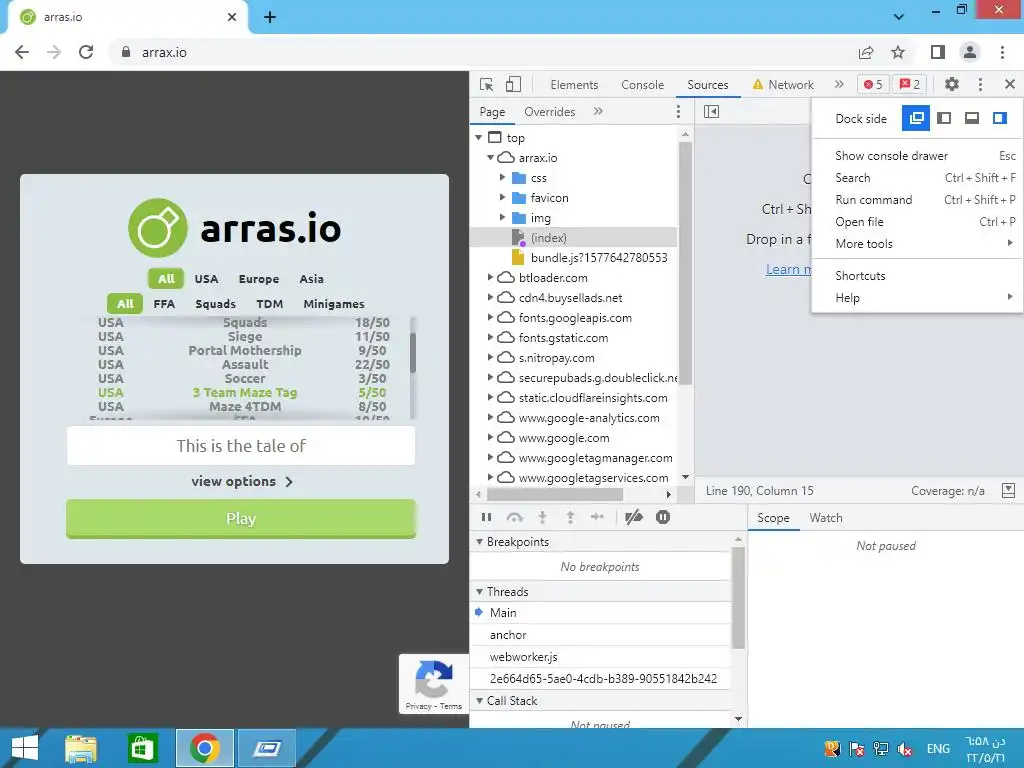Collapse the top frame tree node

click(x=479, y=138)
